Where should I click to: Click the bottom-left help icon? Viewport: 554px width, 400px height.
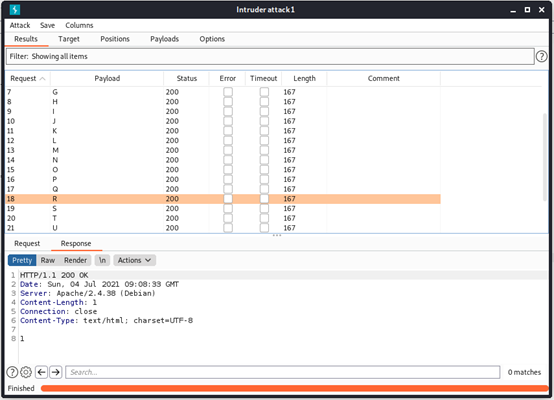click(x=12, y=372)
